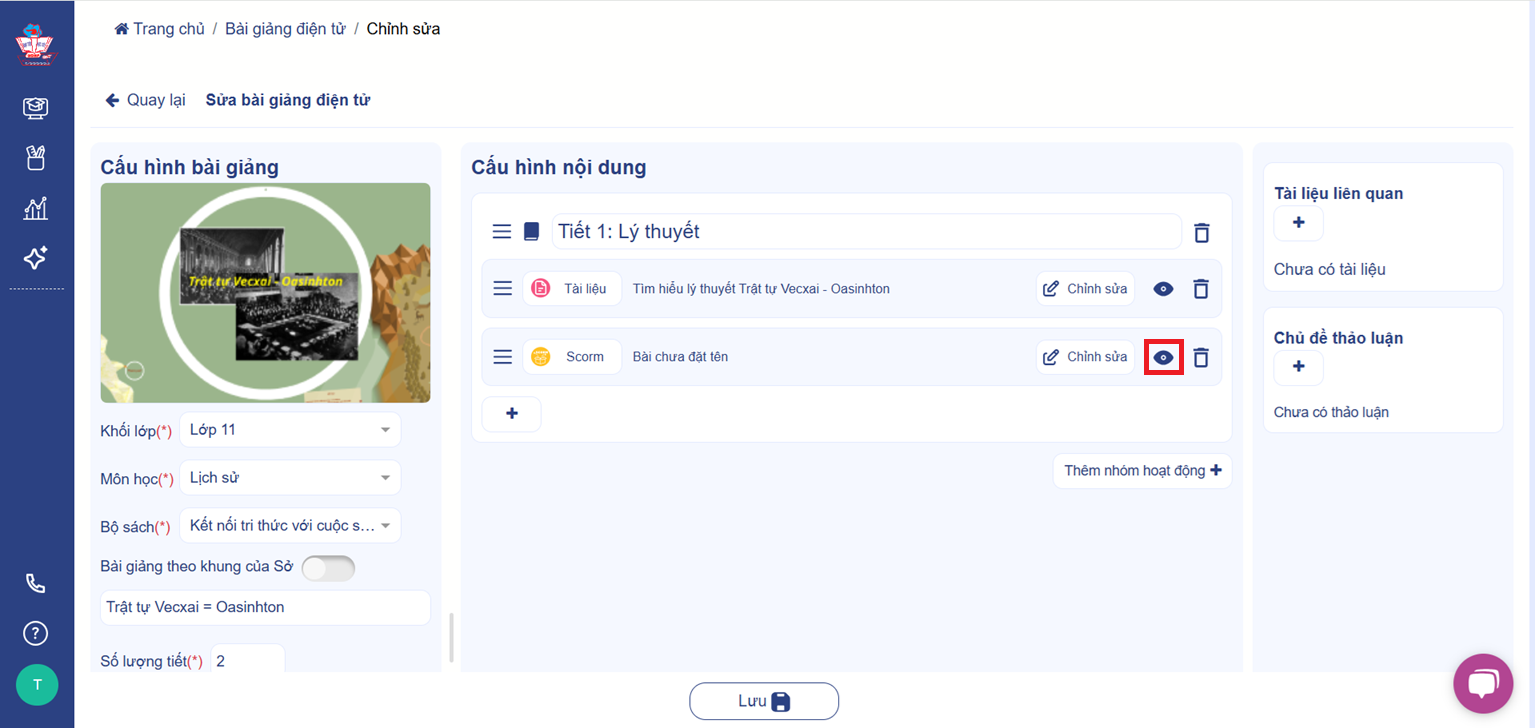
Task: Click the phone contact icon
Action: coord(36,583)
